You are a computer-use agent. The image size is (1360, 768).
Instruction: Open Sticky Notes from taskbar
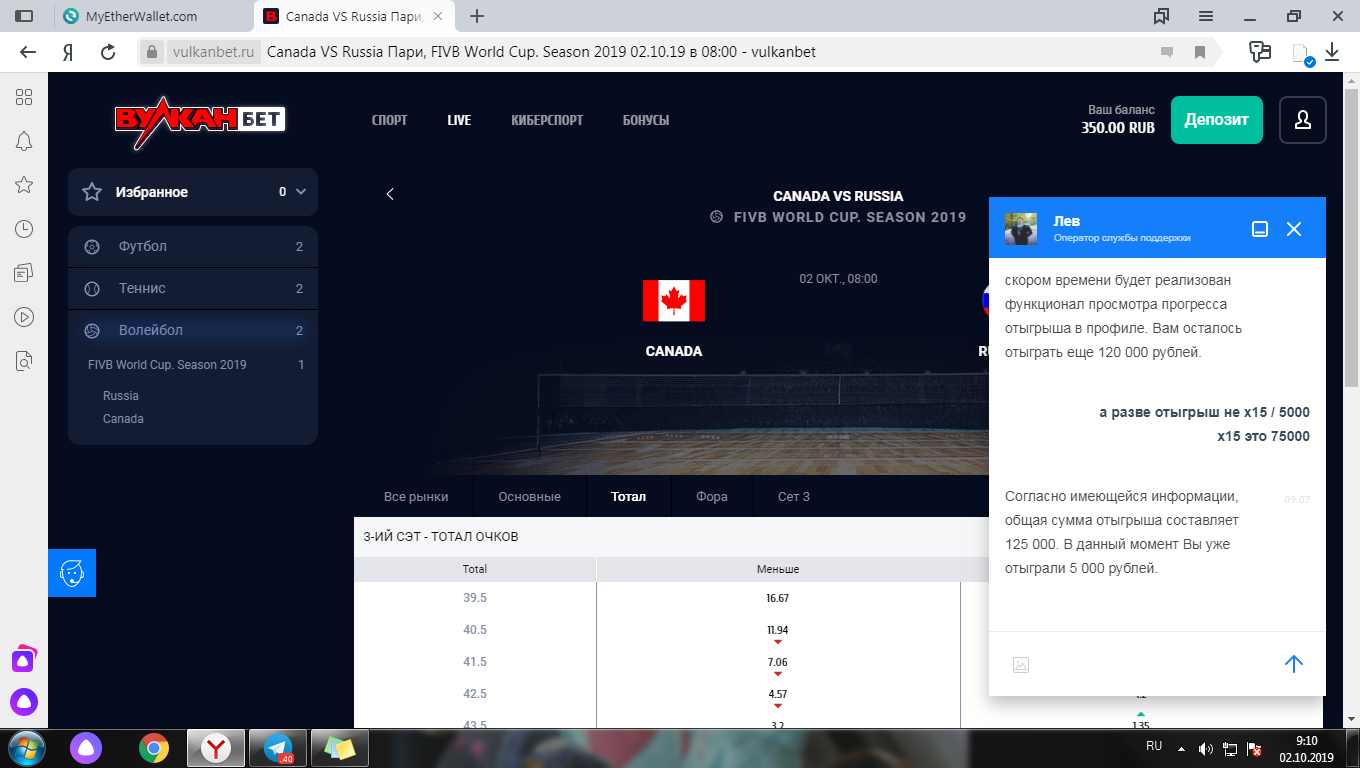(340, 748)
